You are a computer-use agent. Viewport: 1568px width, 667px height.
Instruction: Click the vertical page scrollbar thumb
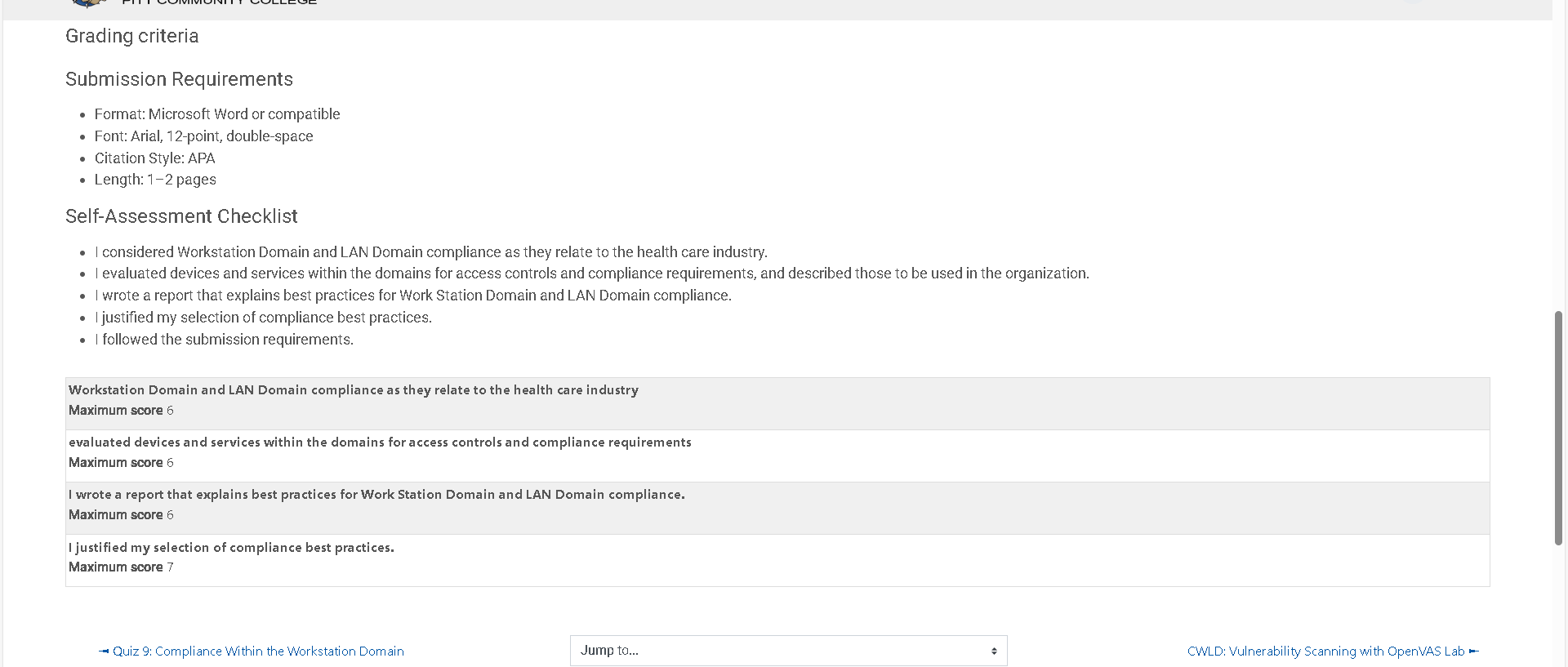(x=1558, y=428)
